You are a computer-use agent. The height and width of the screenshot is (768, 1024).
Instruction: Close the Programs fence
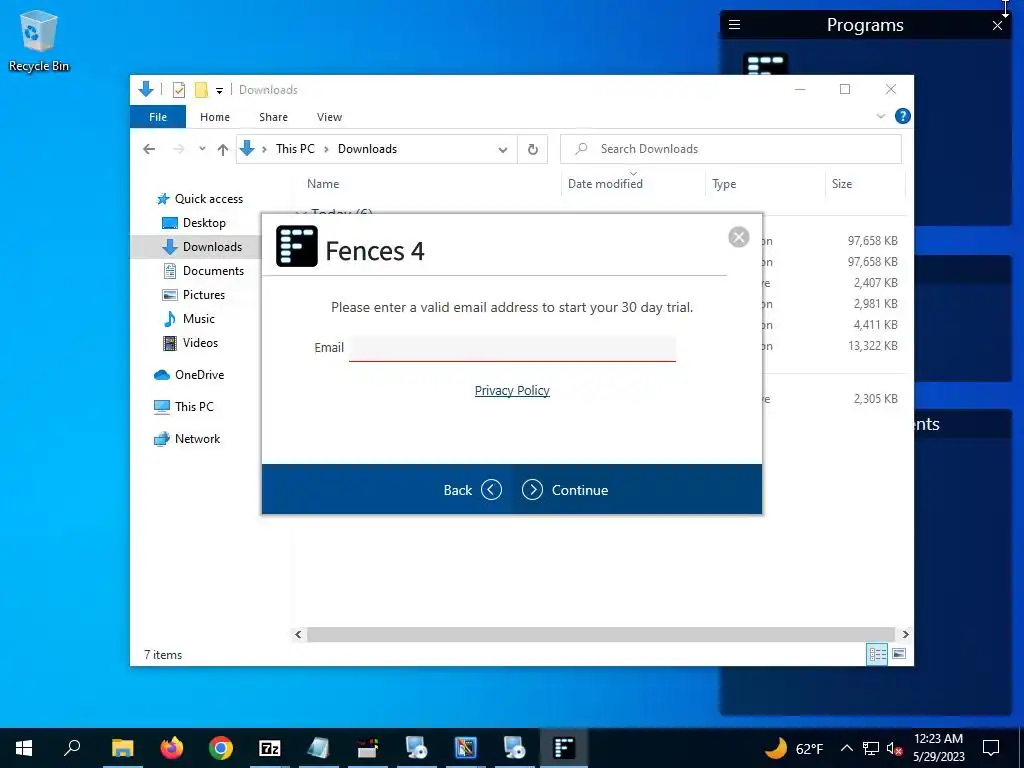997,25
